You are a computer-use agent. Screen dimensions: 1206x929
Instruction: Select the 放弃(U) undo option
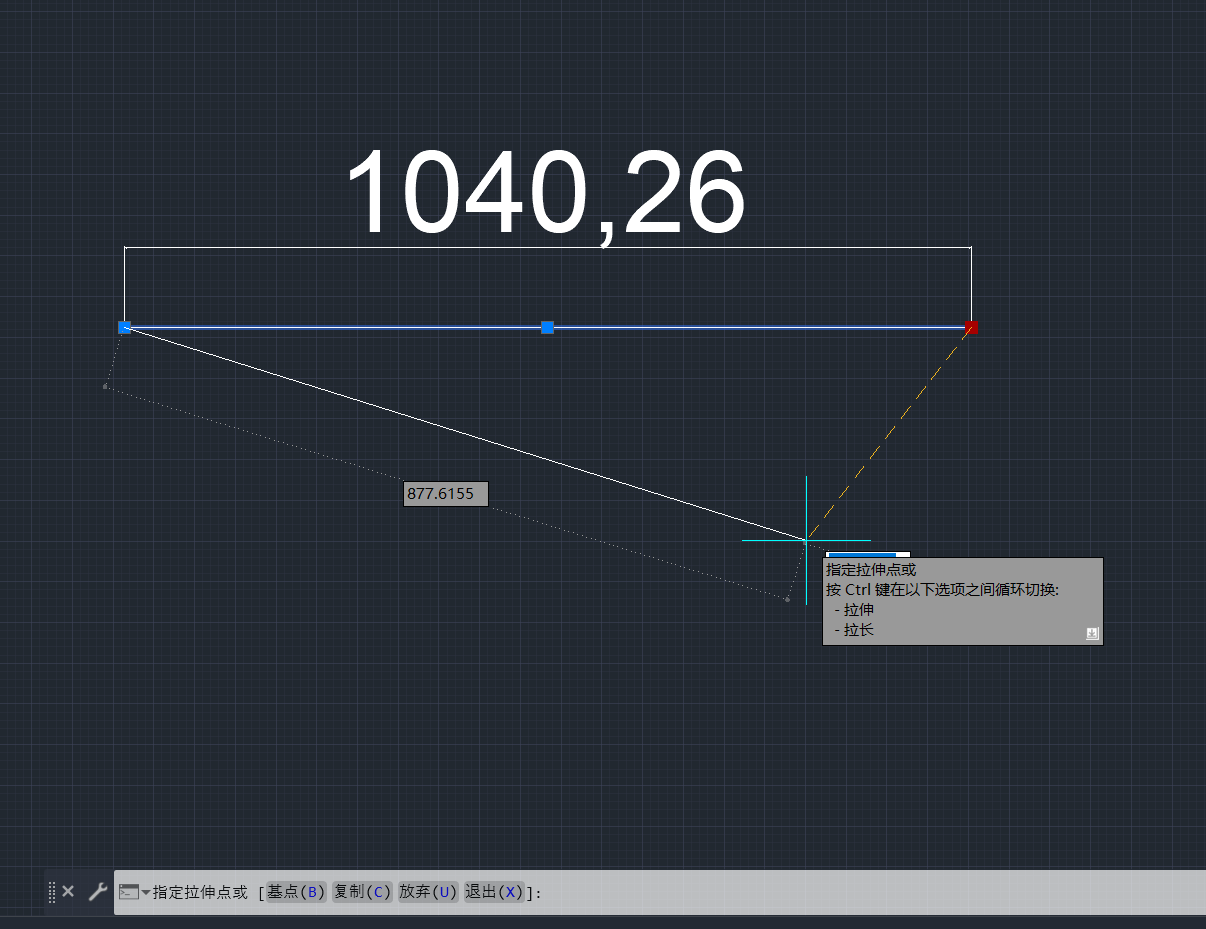(428, 892)
